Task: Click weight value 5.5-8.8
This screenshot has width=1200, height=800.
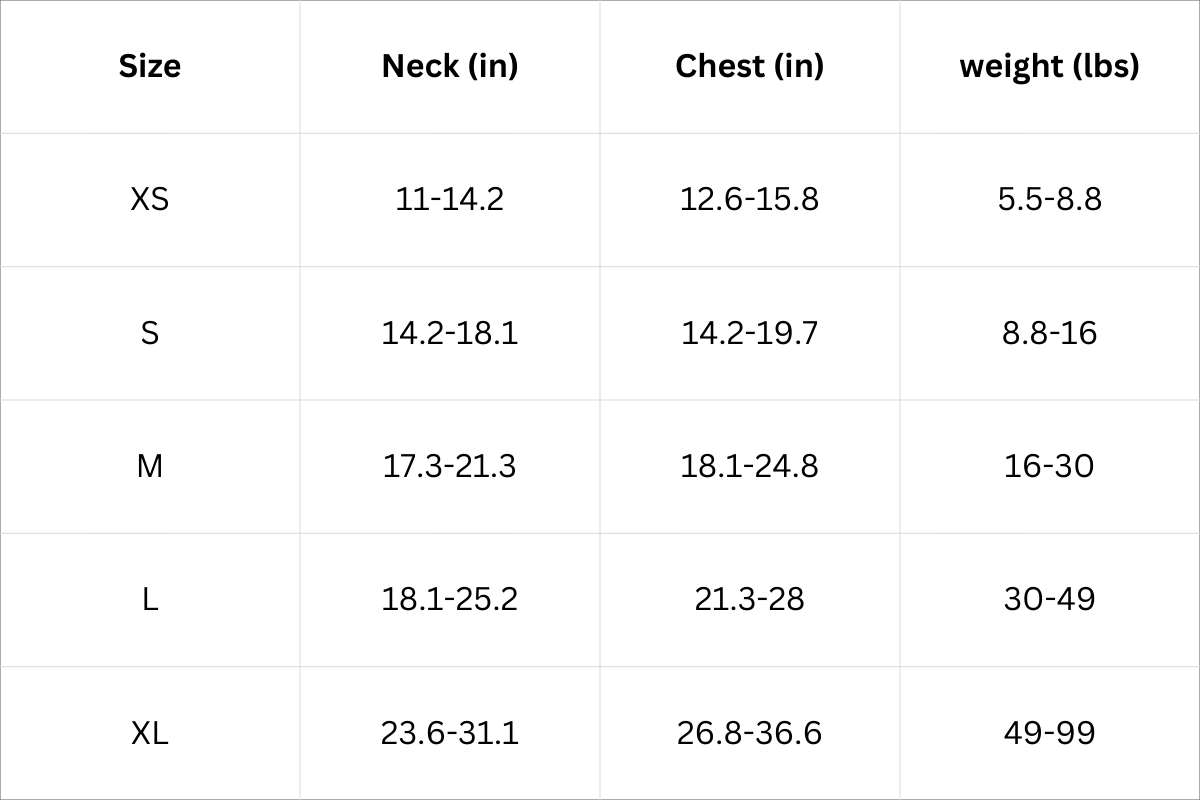Action: coord(1049,199)
